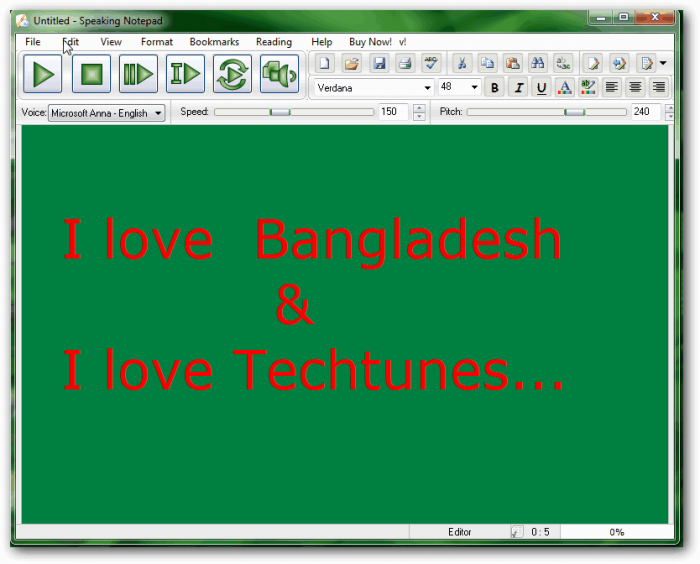Increase the Speed value with up arrow
Viewport: 700px width, 564px height.
pos(419,108)
